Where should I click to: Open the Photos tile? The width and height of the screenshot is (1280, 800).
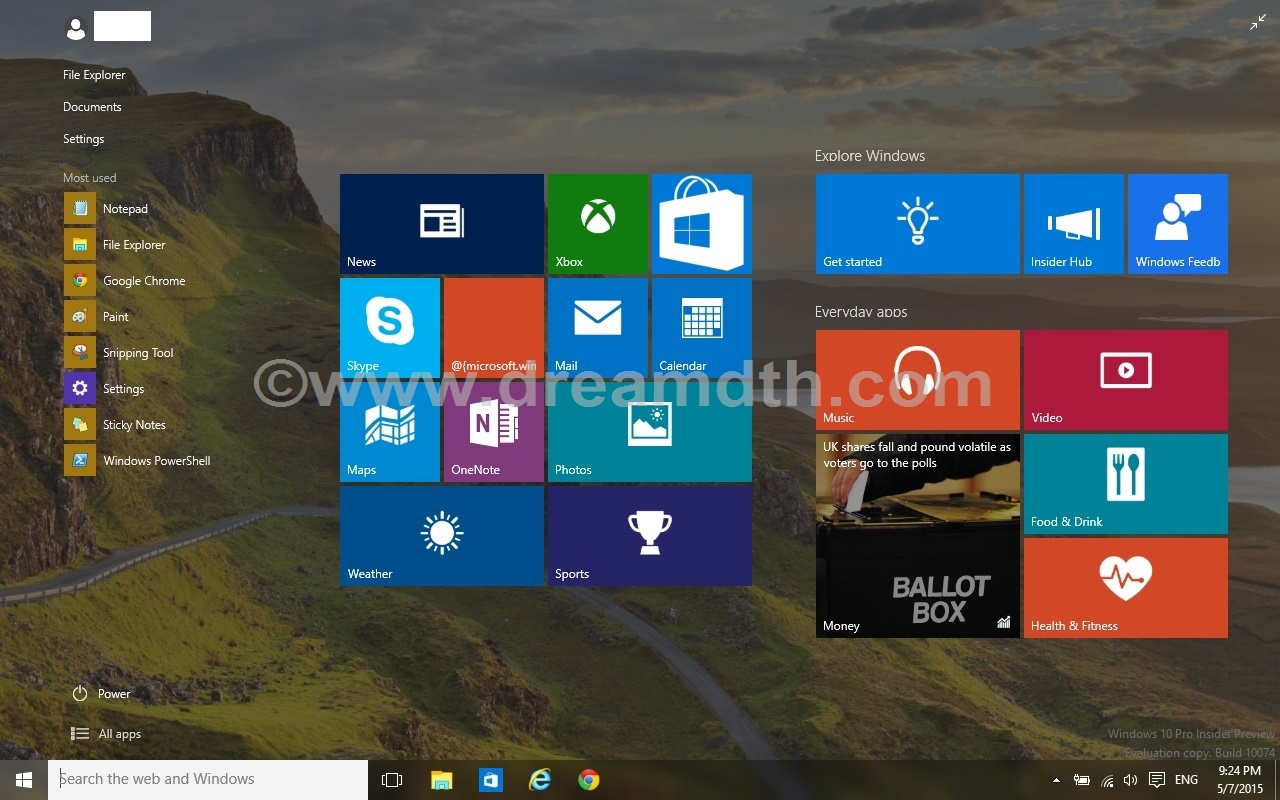(x=650, y=432)
